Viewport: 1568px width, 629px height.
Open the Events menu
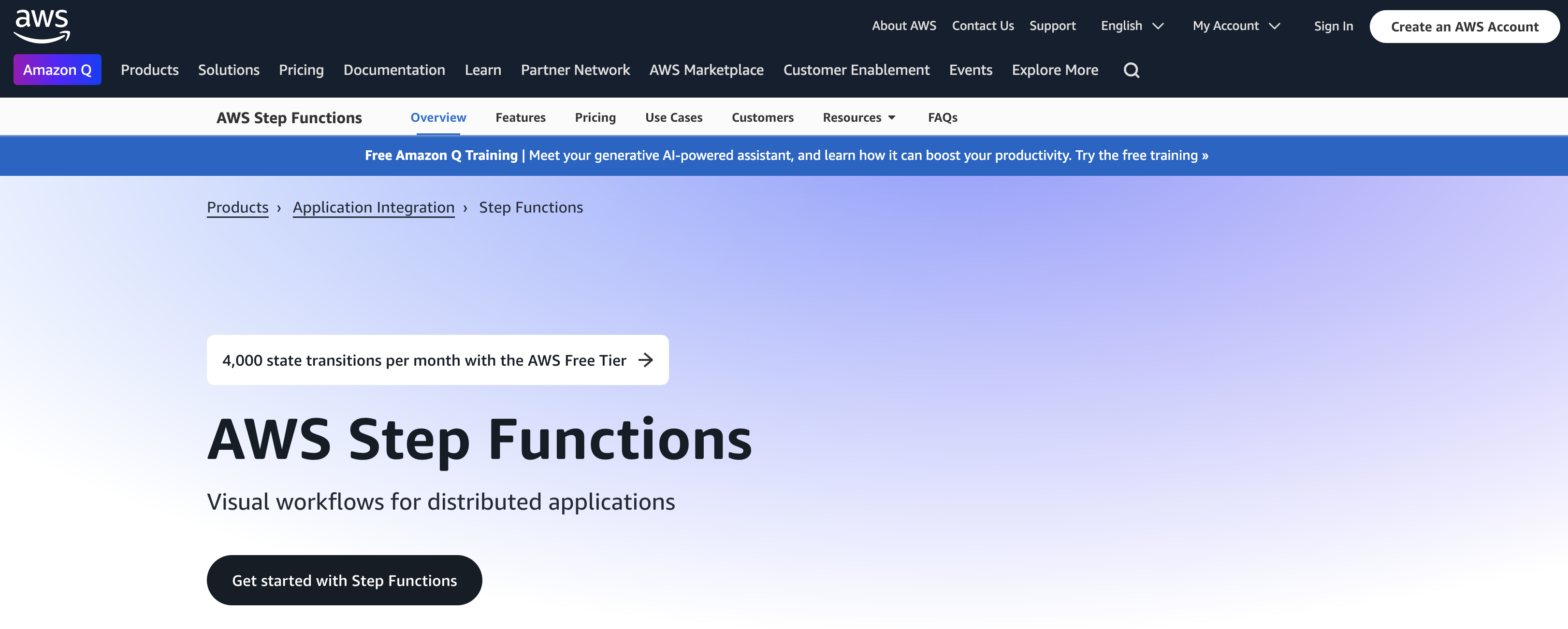(971, 70)
